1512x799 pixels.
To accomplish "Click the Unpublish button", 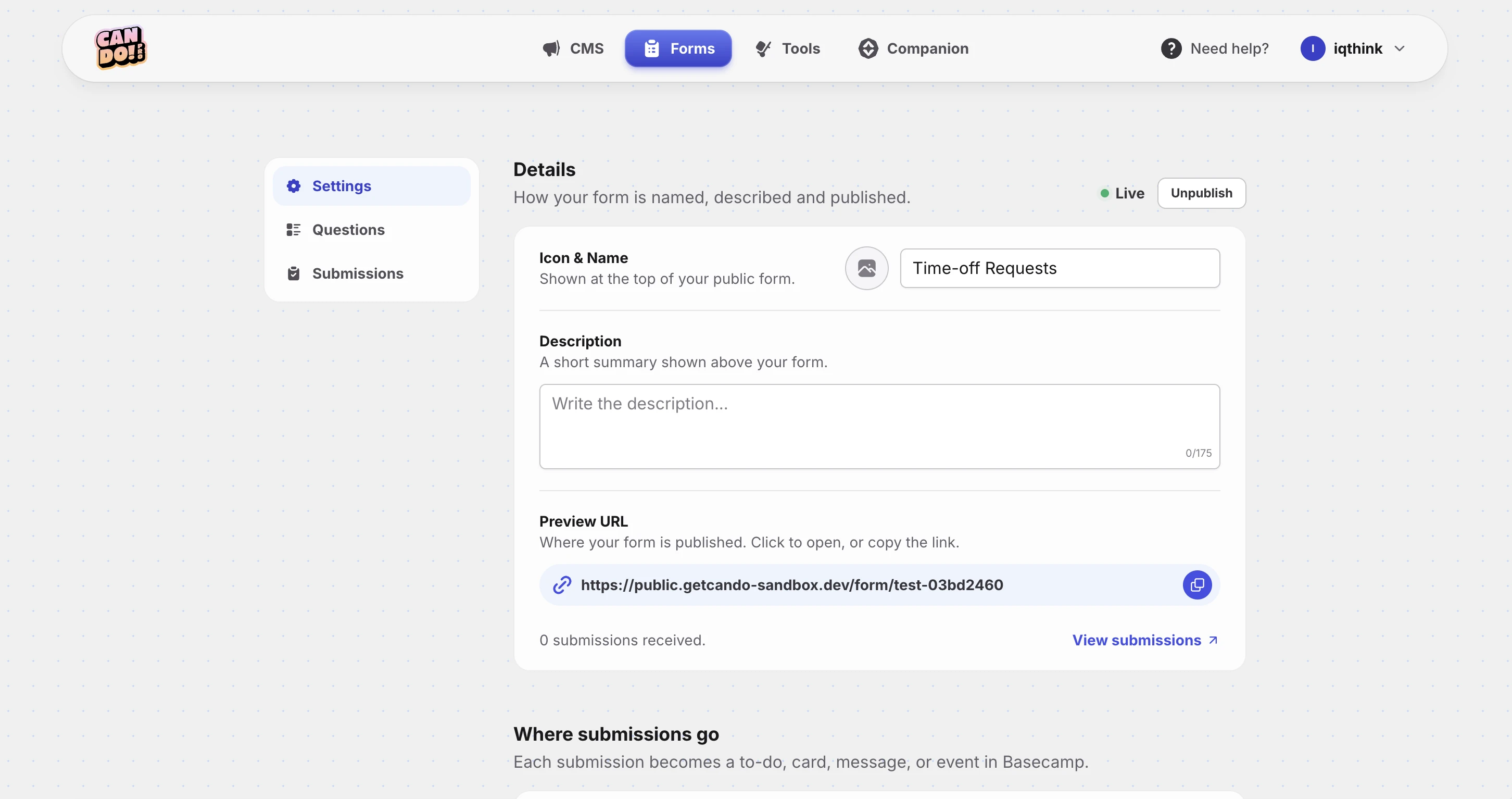I will pos(1202,193).
